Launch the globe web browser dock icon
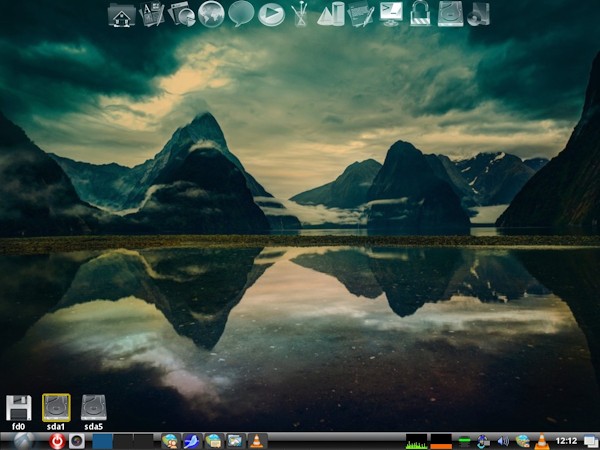Viewport: 600px width, 450px height. [x=211, y=14]
